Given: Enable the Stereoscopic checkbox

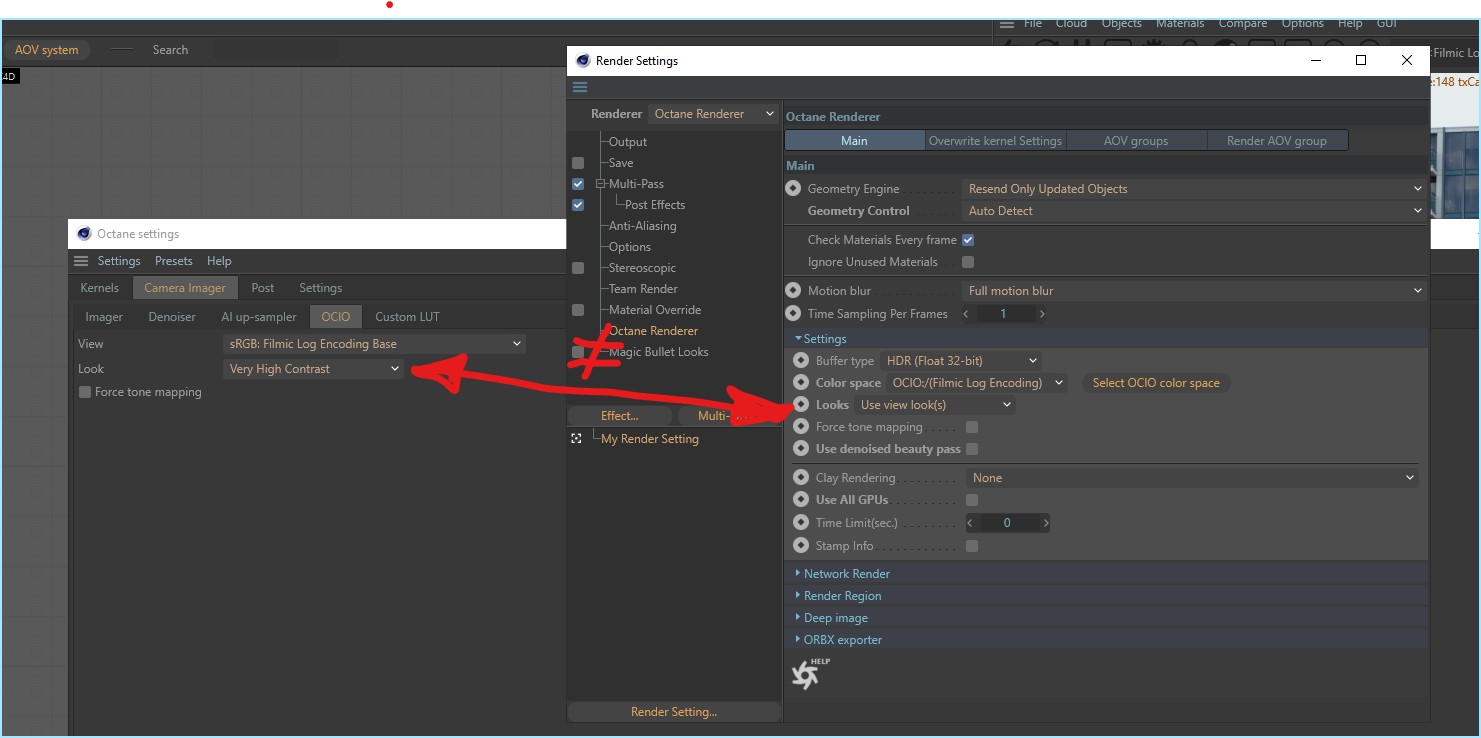Looking at the screenshot, I should click(578, 268).
